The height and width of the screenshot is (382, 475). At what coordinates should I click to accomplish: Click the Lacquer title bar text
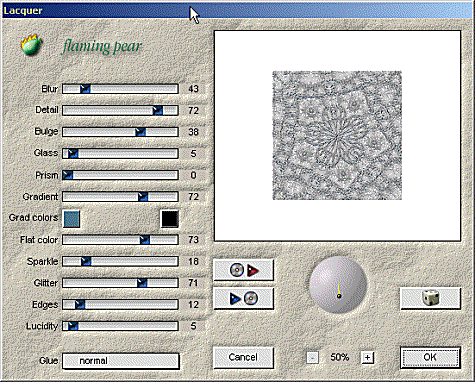[23, 11]
